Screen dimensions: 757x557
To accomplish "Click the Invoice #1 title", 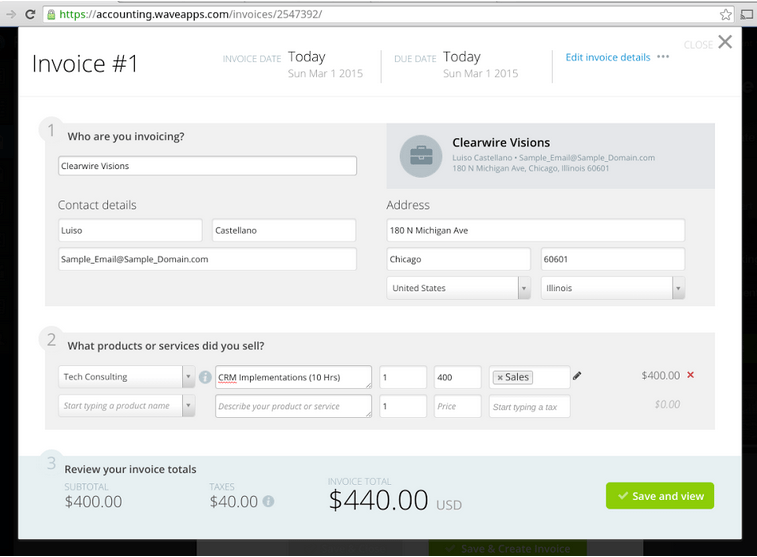I will coord(85,64).
